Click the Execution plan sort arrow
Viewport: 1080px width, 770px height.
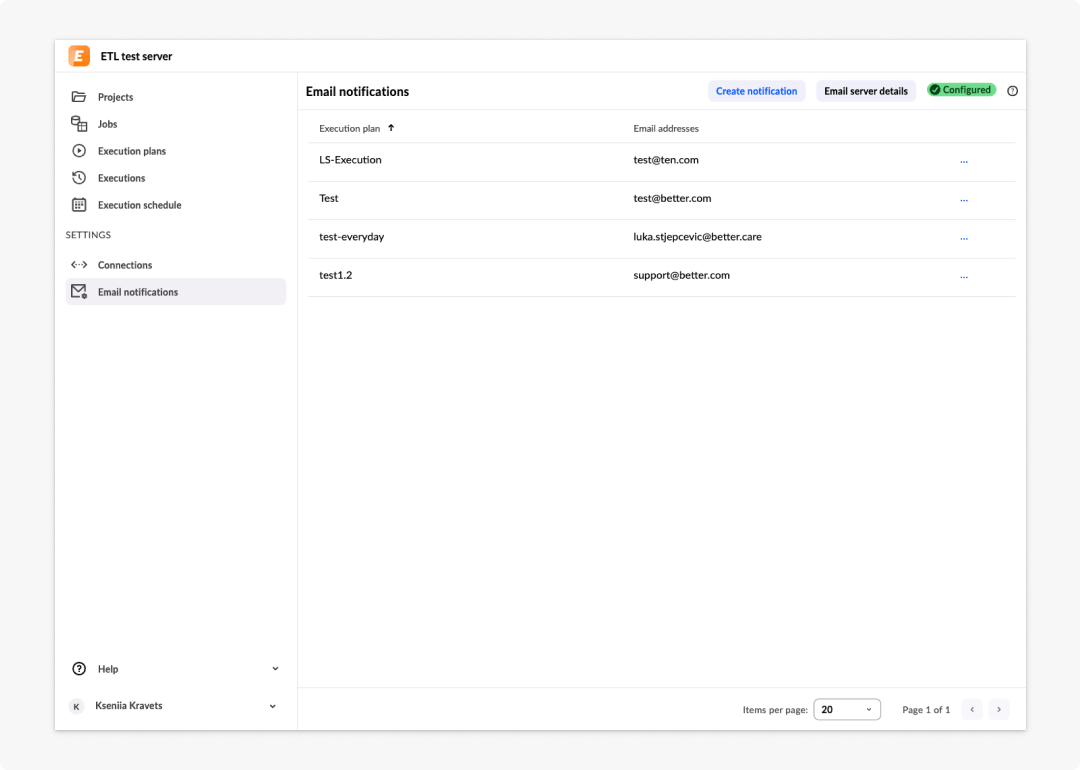pos(391,128)
